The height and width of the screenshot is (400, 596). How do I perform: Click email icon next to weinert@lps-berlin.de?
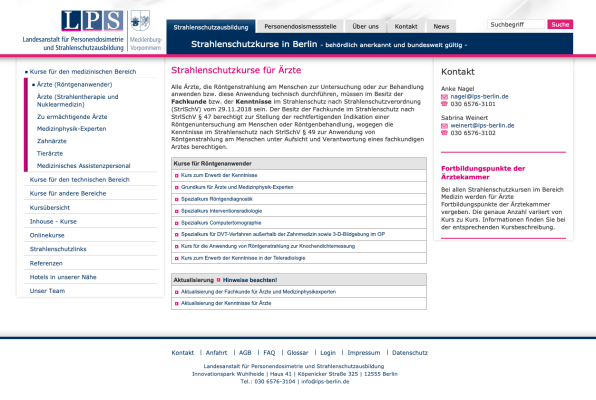(x=444, y=126)
